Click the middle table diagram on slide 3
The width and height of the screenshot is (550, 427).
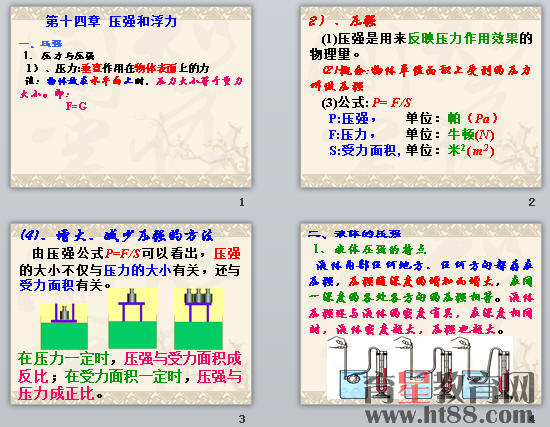coord(132,318)
